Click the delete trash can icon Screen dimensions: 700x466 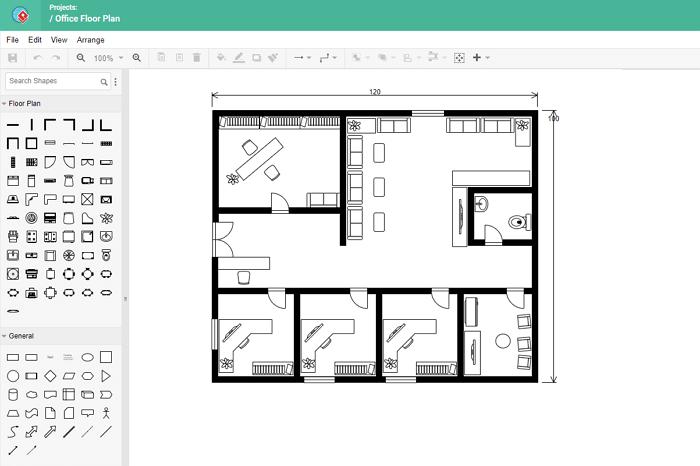(x=197, y=58)
